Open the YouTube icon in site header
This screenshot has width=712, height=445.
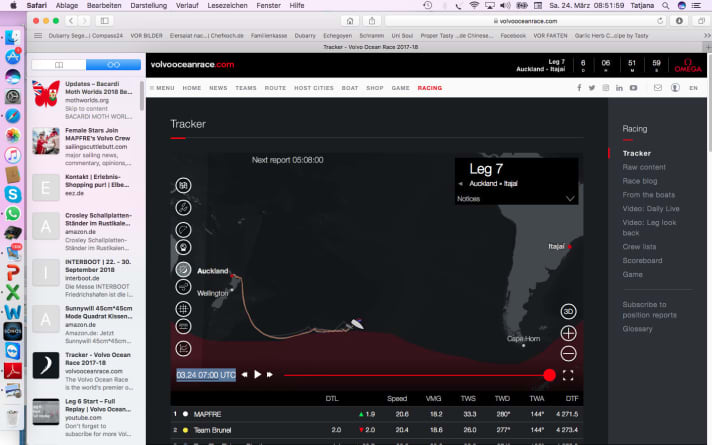coord(633,88)
